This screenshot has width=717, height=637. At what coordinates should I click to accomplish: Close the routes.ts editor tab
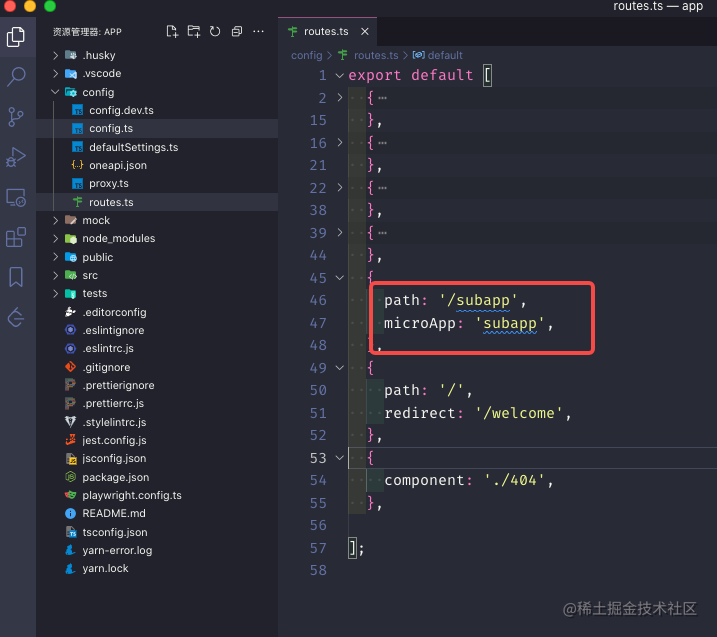pyautogui.click(x=364, y=32)
